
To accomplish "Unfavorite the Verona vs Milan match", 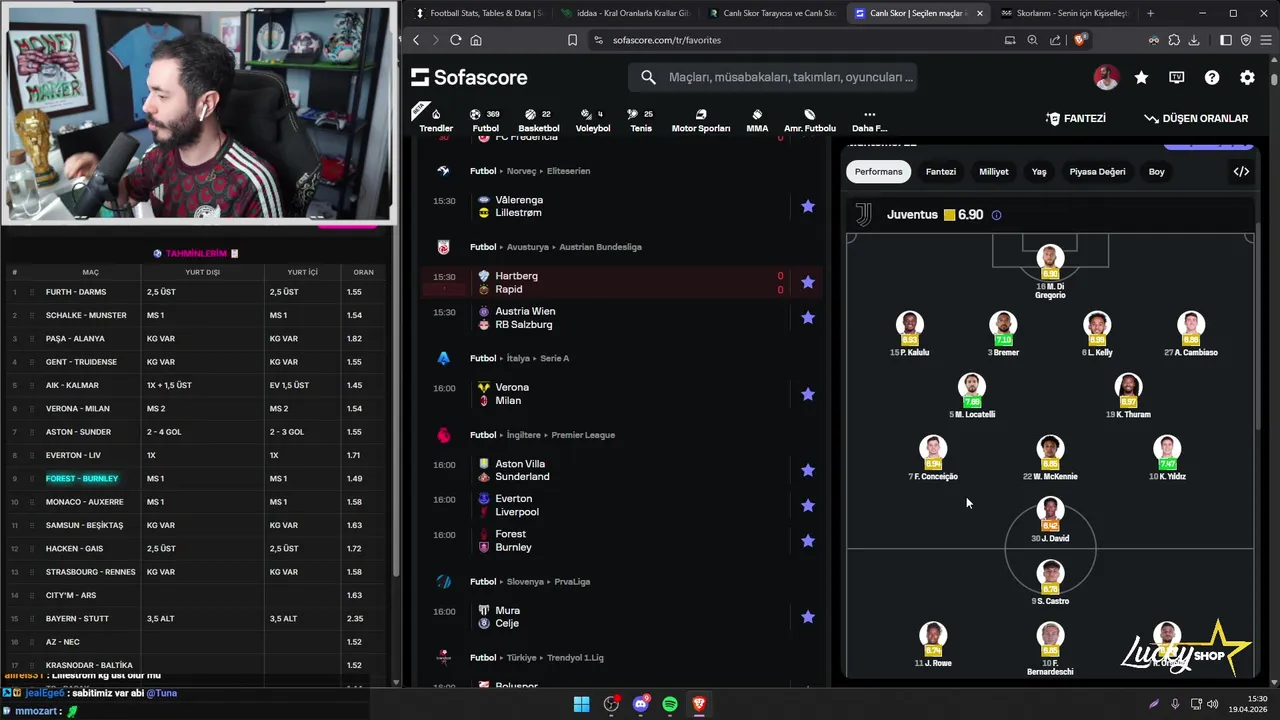I will click(807, 394).
